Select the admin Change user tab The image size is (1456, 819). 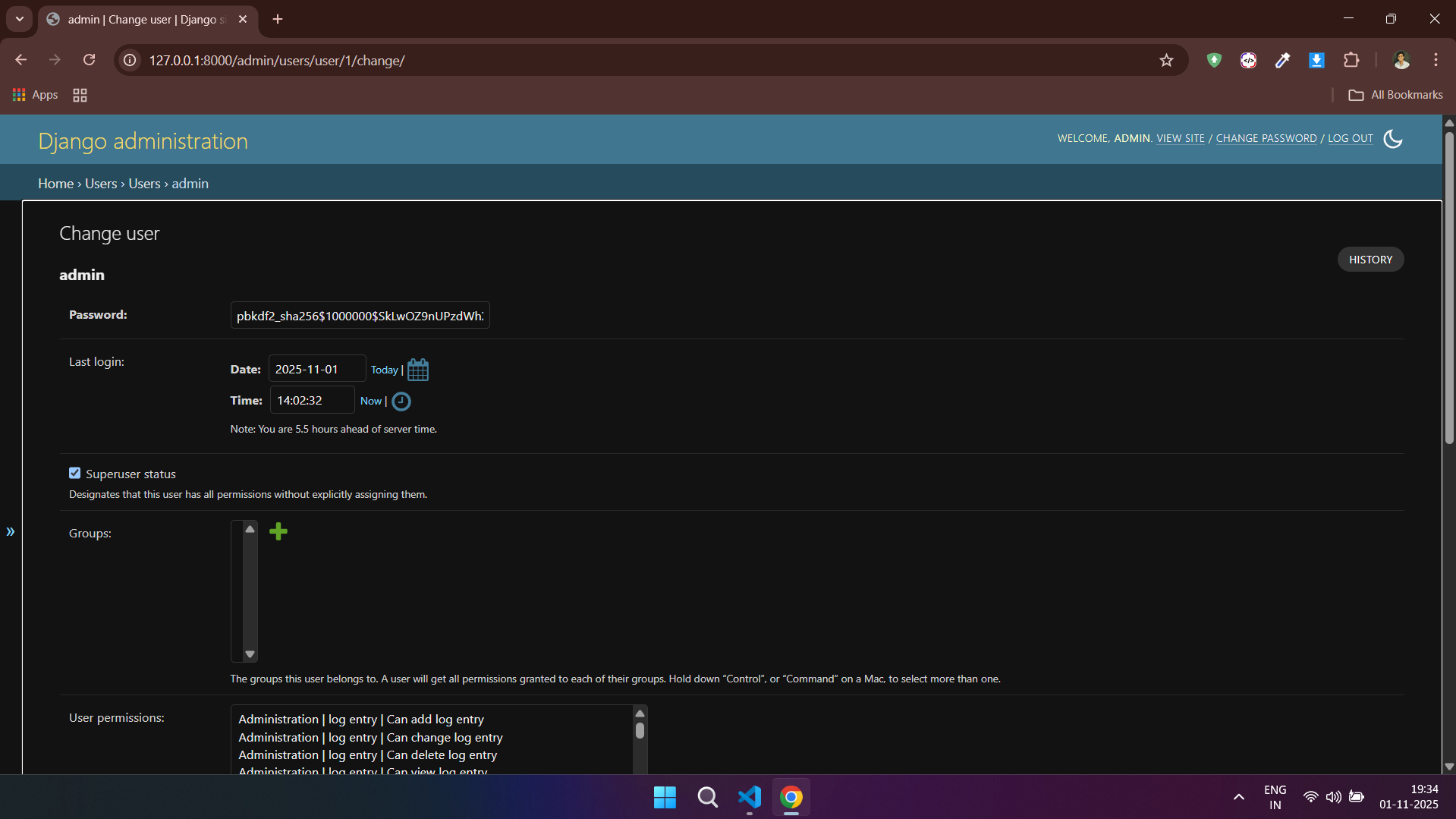click(147, 20)
